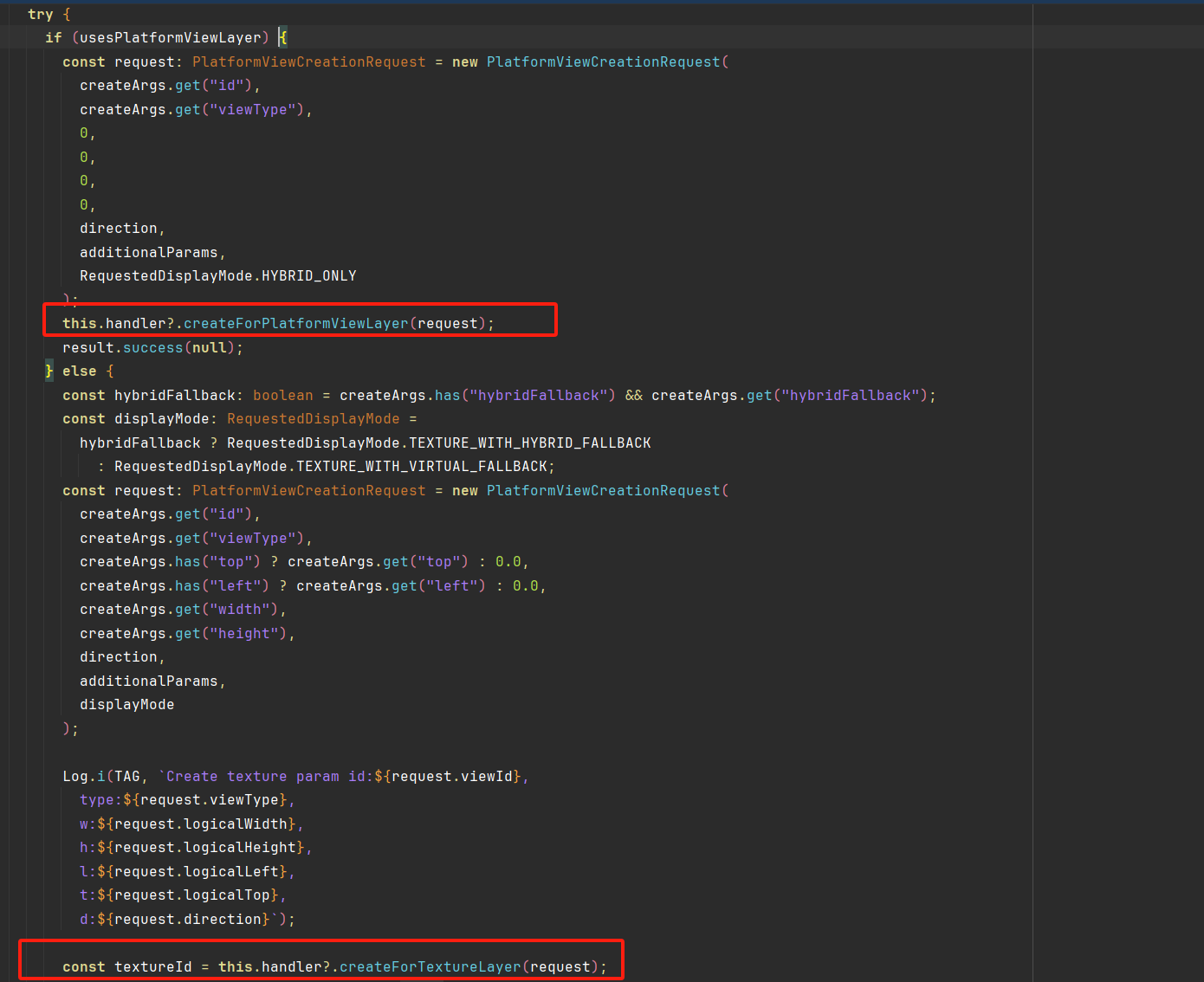Click the createForPlatformViewLayer method call
Viewport: 1204px width, 982px height.
click(295, 324)
